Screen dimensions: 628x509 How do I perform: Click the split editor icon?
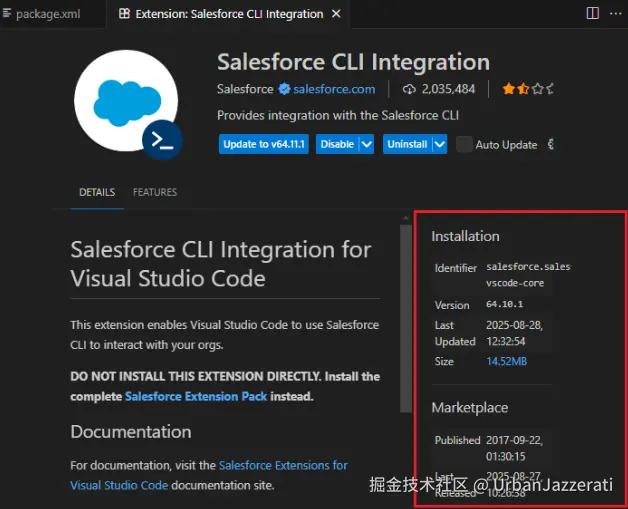point(593,14)
